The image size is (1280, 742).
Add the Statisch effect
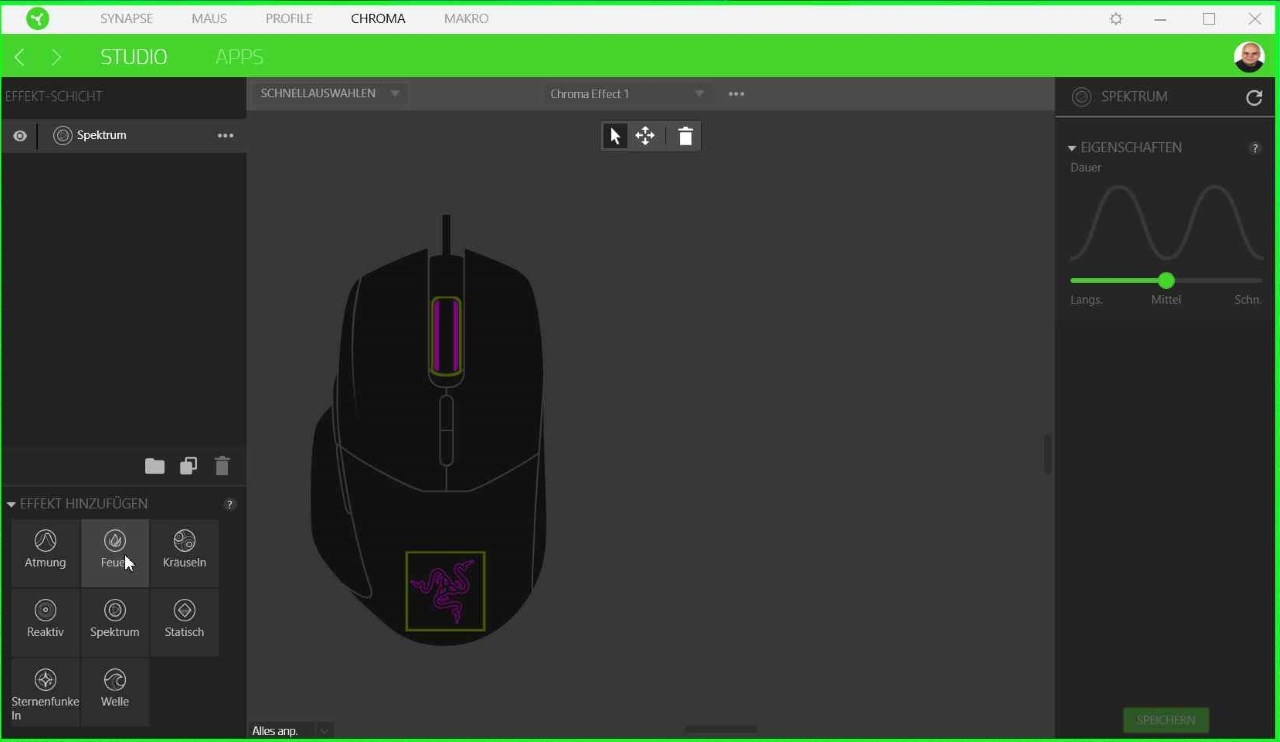pos(184,622)
